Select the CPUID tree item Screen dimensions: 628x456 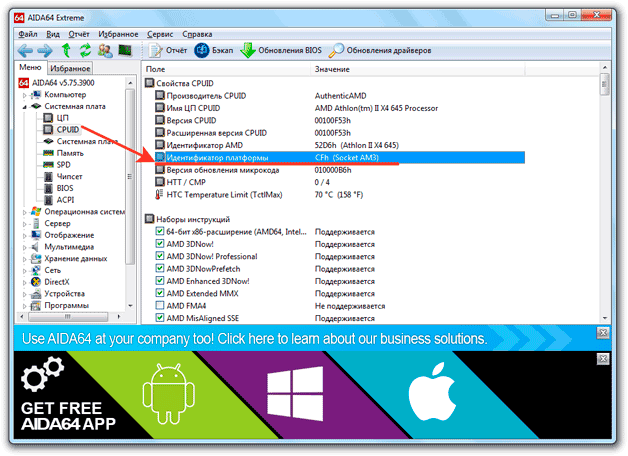coord(62,129)
